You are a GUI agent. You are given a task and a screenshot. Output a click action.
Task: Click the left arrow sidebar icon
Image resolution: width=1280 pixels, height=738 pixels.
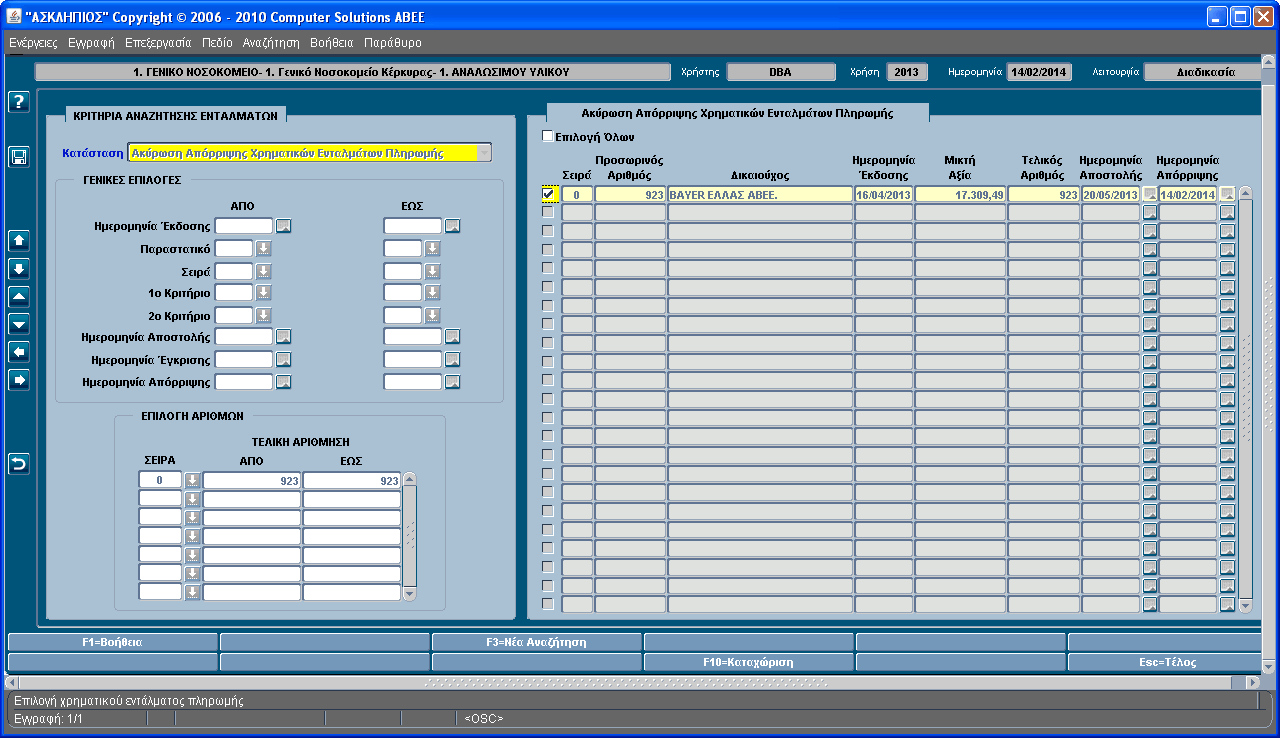coord(18,352)
